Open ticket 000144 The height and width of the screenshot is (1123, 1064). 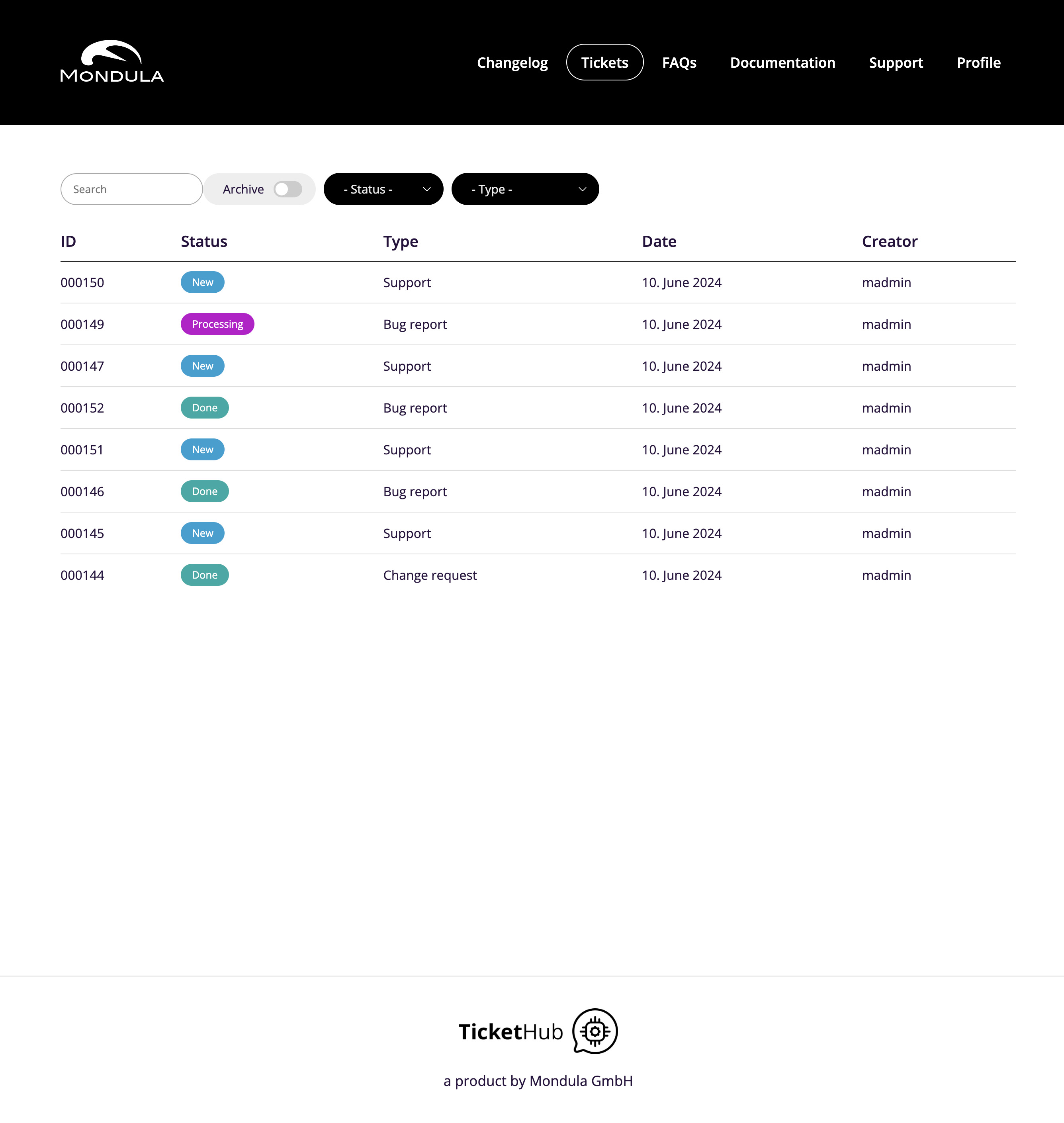(x=538, y=575)
